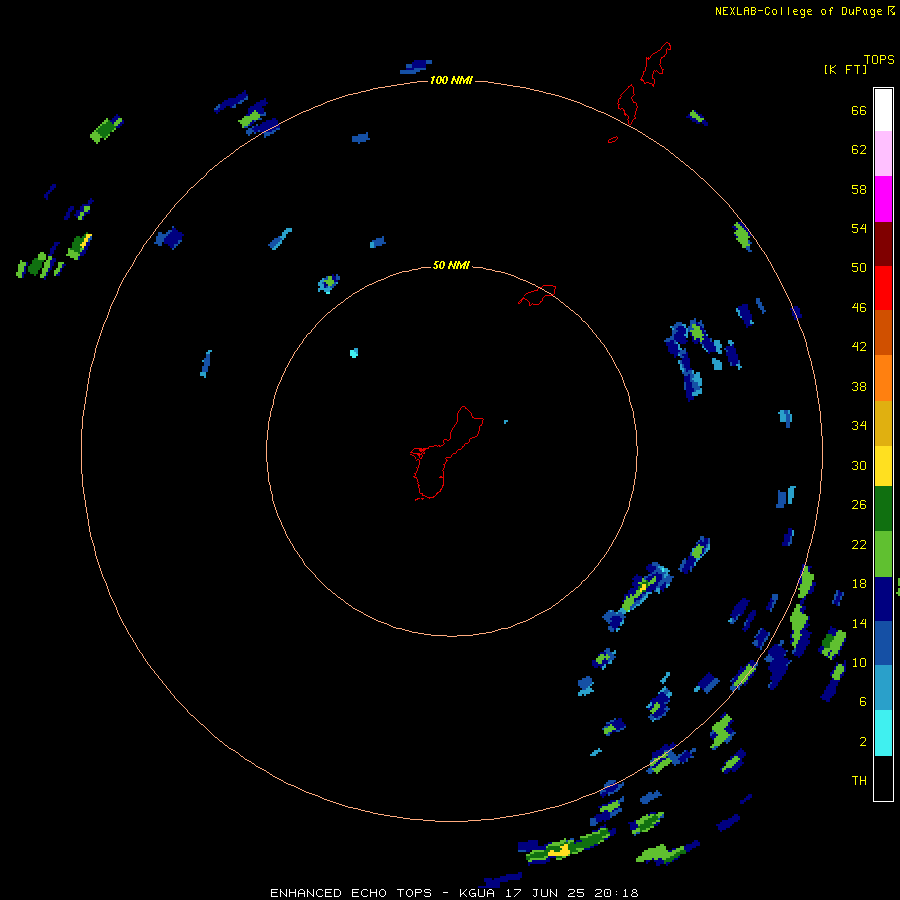Click the TH legend label

coord(859,781)
